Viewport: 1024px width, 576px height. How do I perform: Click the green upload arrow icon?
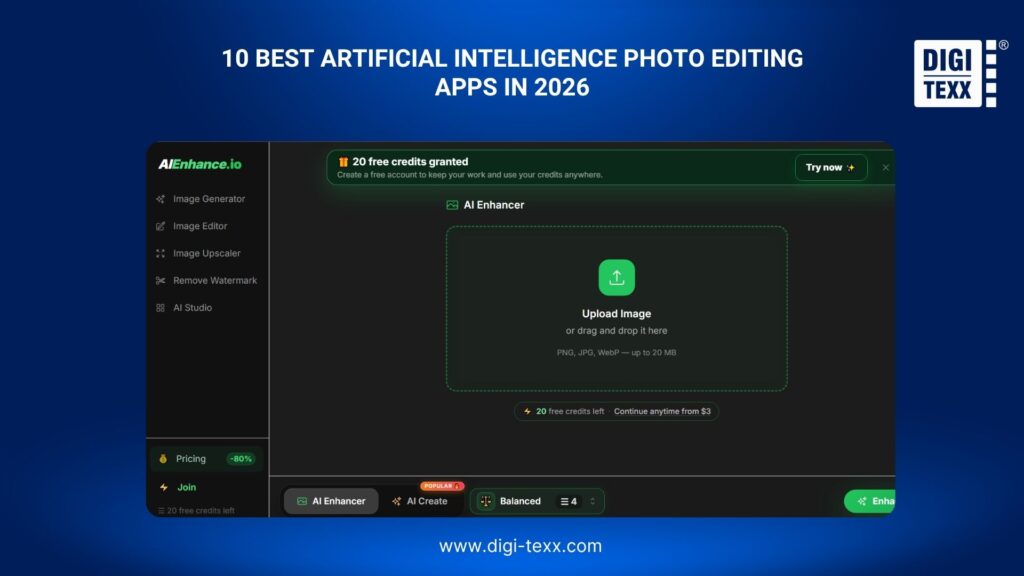click(616, 278)
